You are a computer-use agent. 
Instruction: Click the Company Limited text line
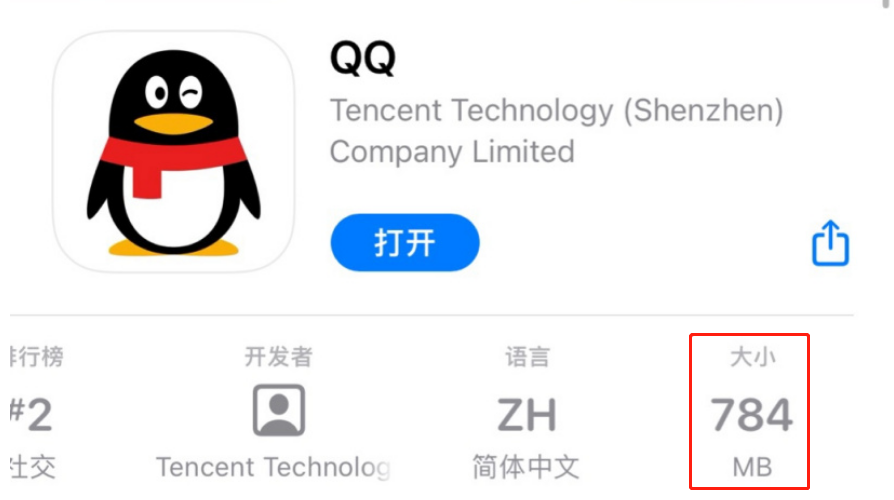point(452,152)
